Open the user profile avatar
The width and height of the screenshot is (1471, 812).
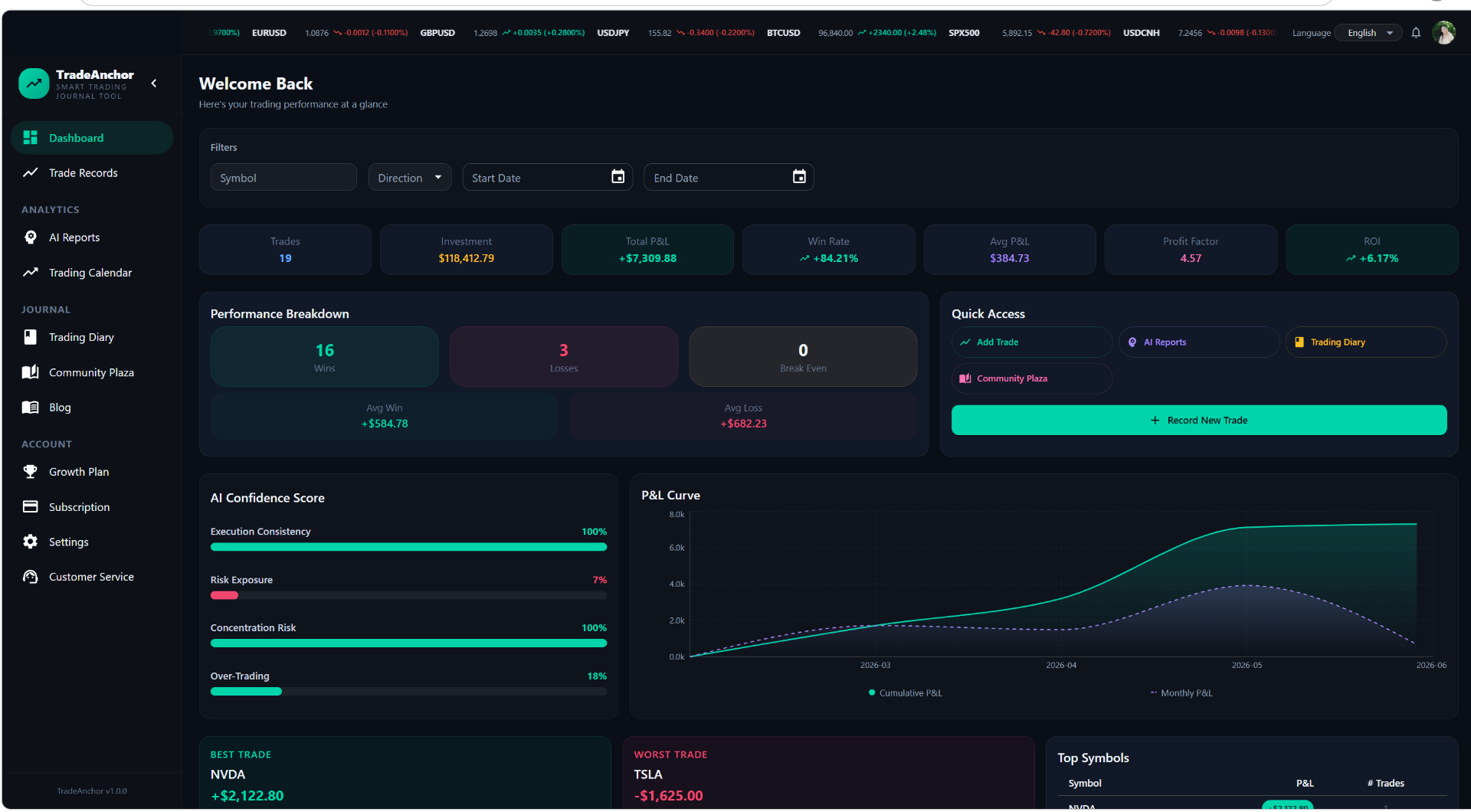tap(1444, 33)
